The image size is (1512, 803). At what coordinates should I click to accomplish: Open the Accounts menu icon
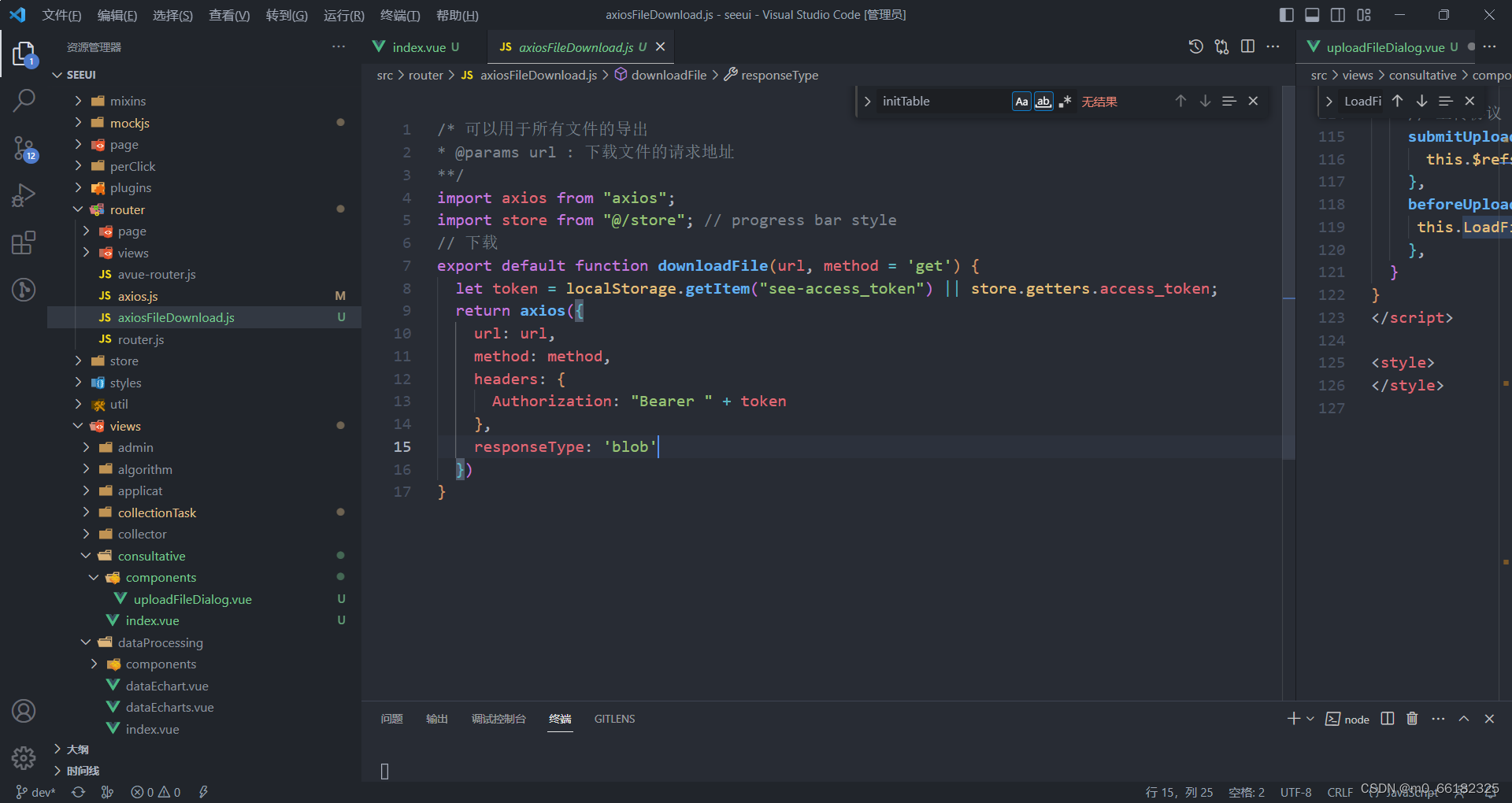pos(24,711)
